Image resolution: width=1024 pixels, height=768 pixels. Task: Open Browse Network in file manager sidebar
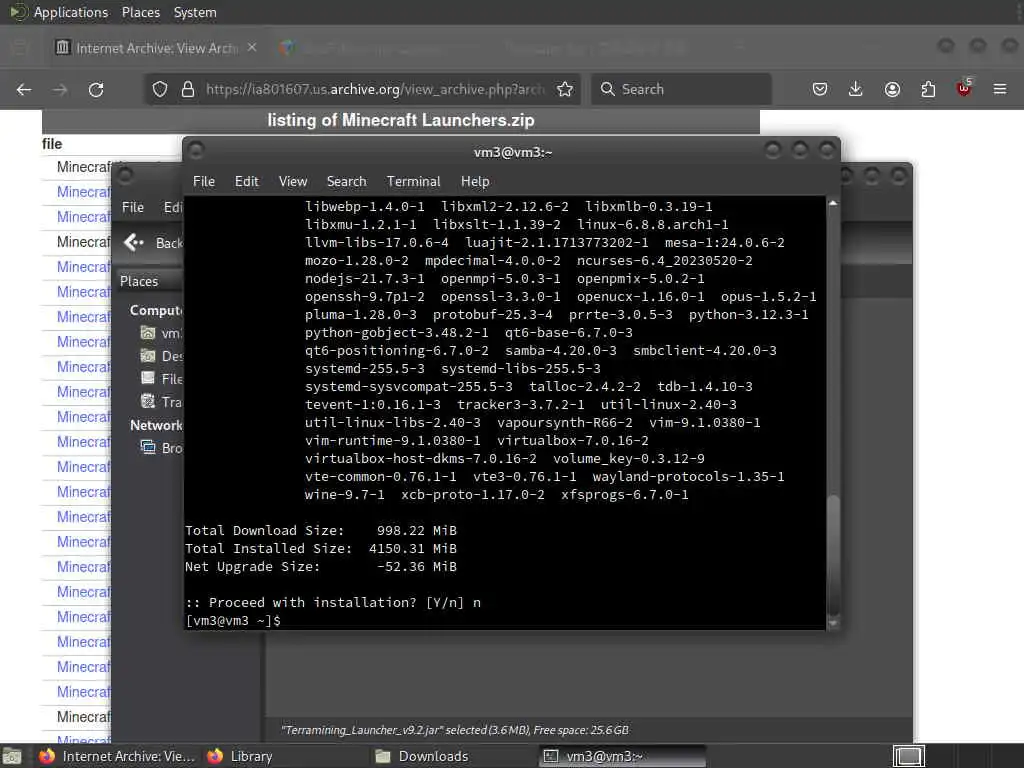pos(162,448)
